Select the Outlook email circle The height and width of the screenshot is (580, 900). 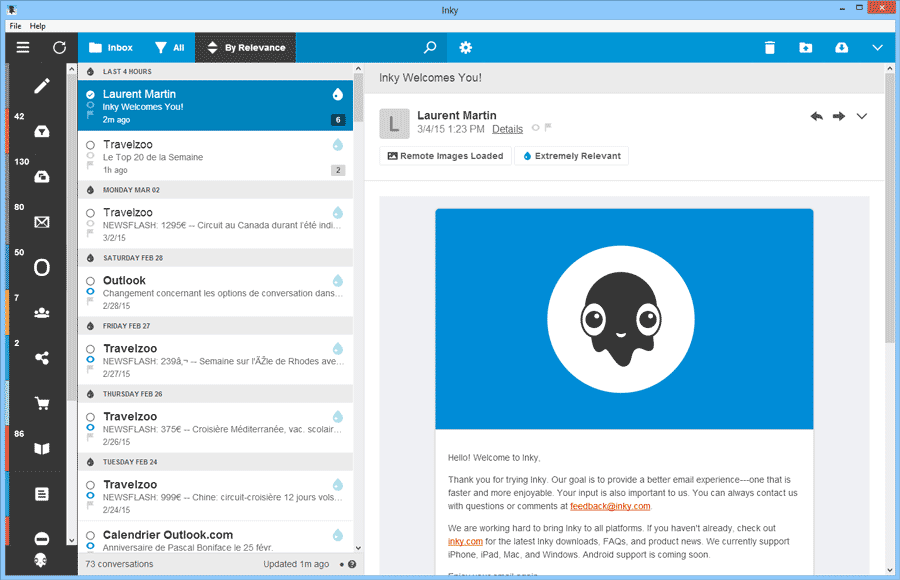(x=90, y=281)
